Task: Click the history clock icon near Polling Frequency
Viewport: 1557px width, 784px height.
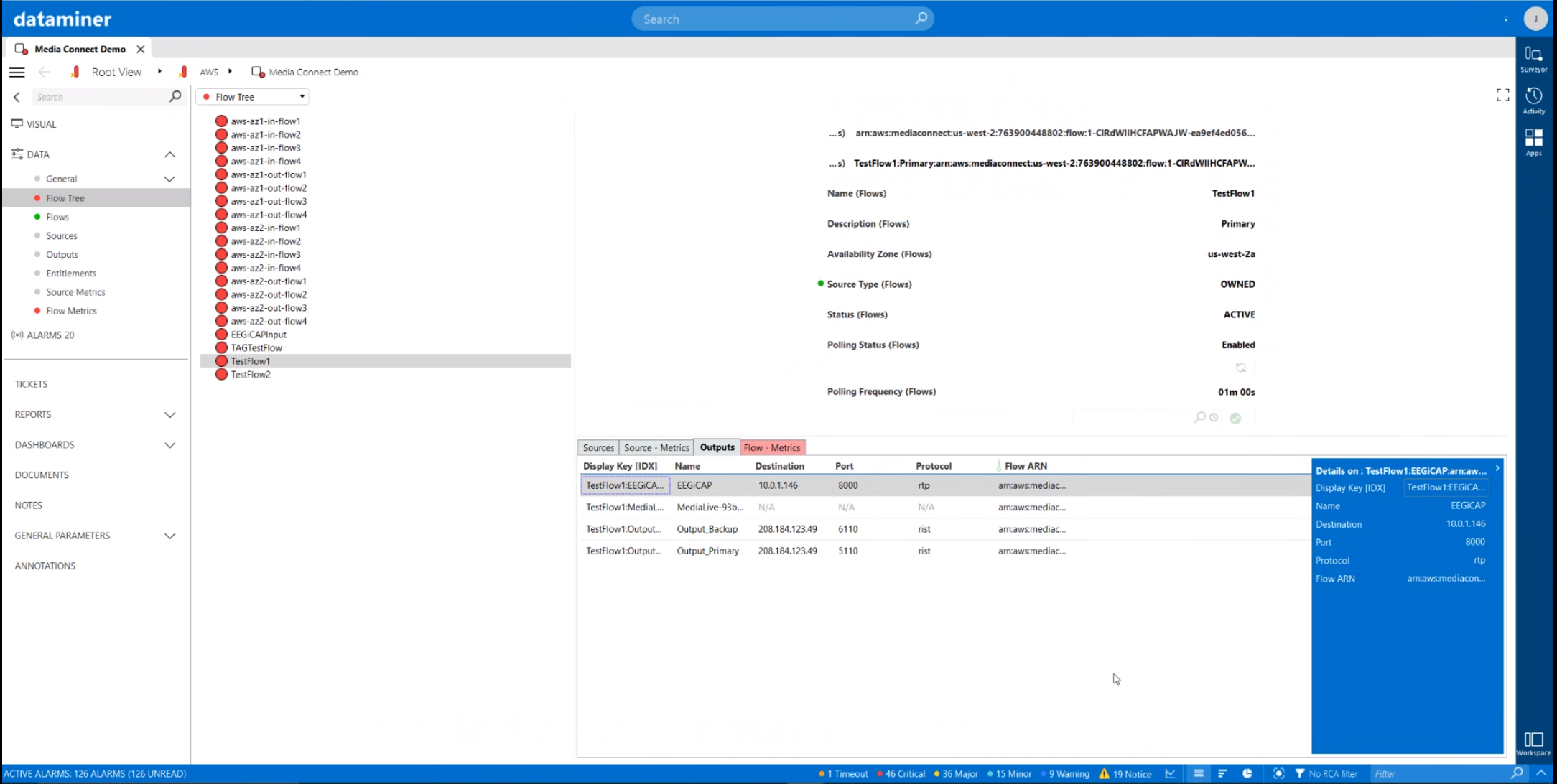Action: tap(1214, 417)
